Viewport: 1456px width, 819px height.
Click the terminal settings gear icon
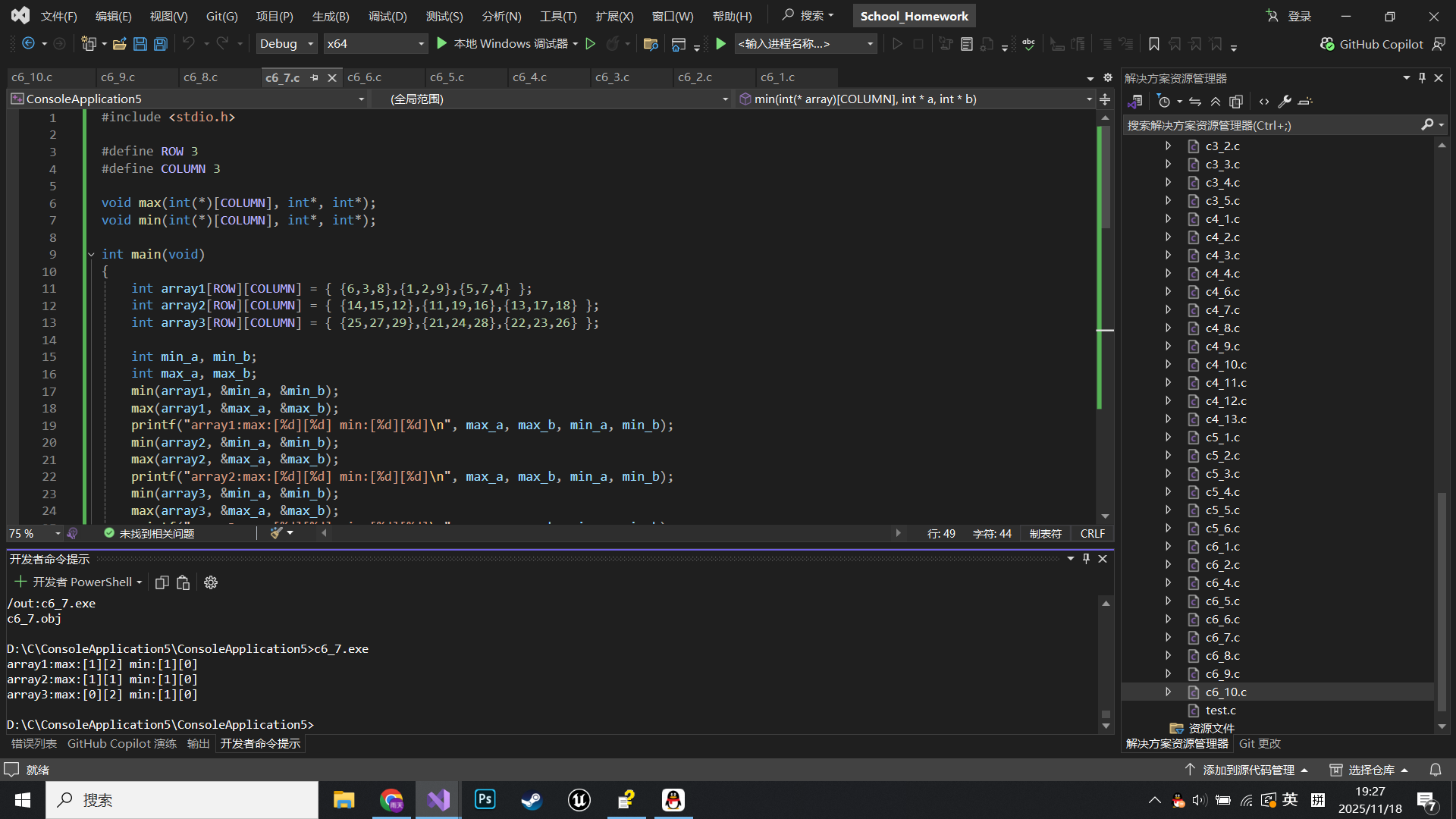coord(211,582)
